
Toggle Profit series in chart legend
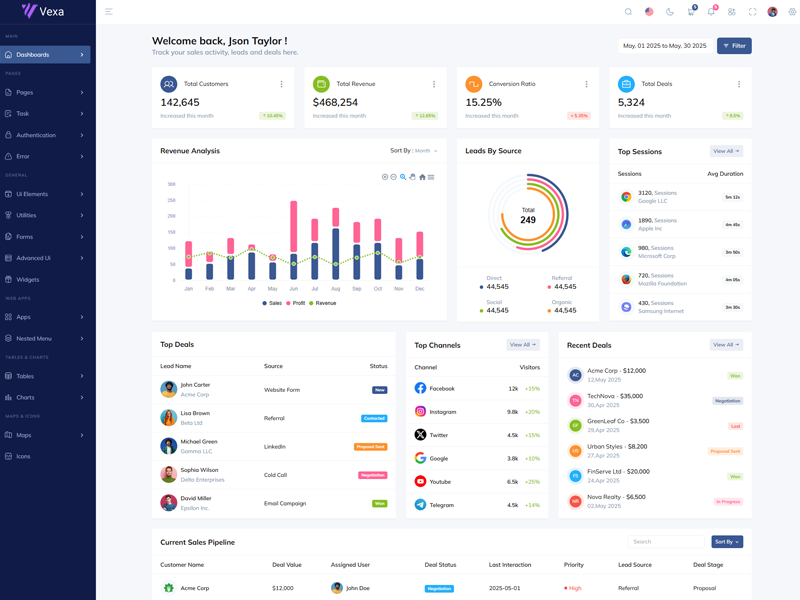click(296, 303)
